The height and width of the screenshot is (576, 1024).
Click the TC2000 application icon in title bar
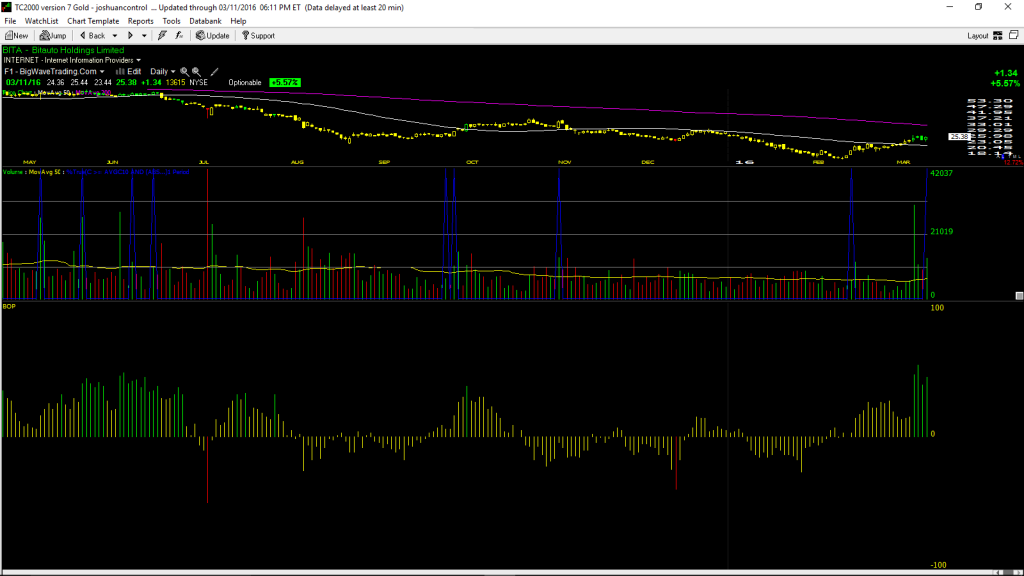pyautogui.click(x=7, y=7)
